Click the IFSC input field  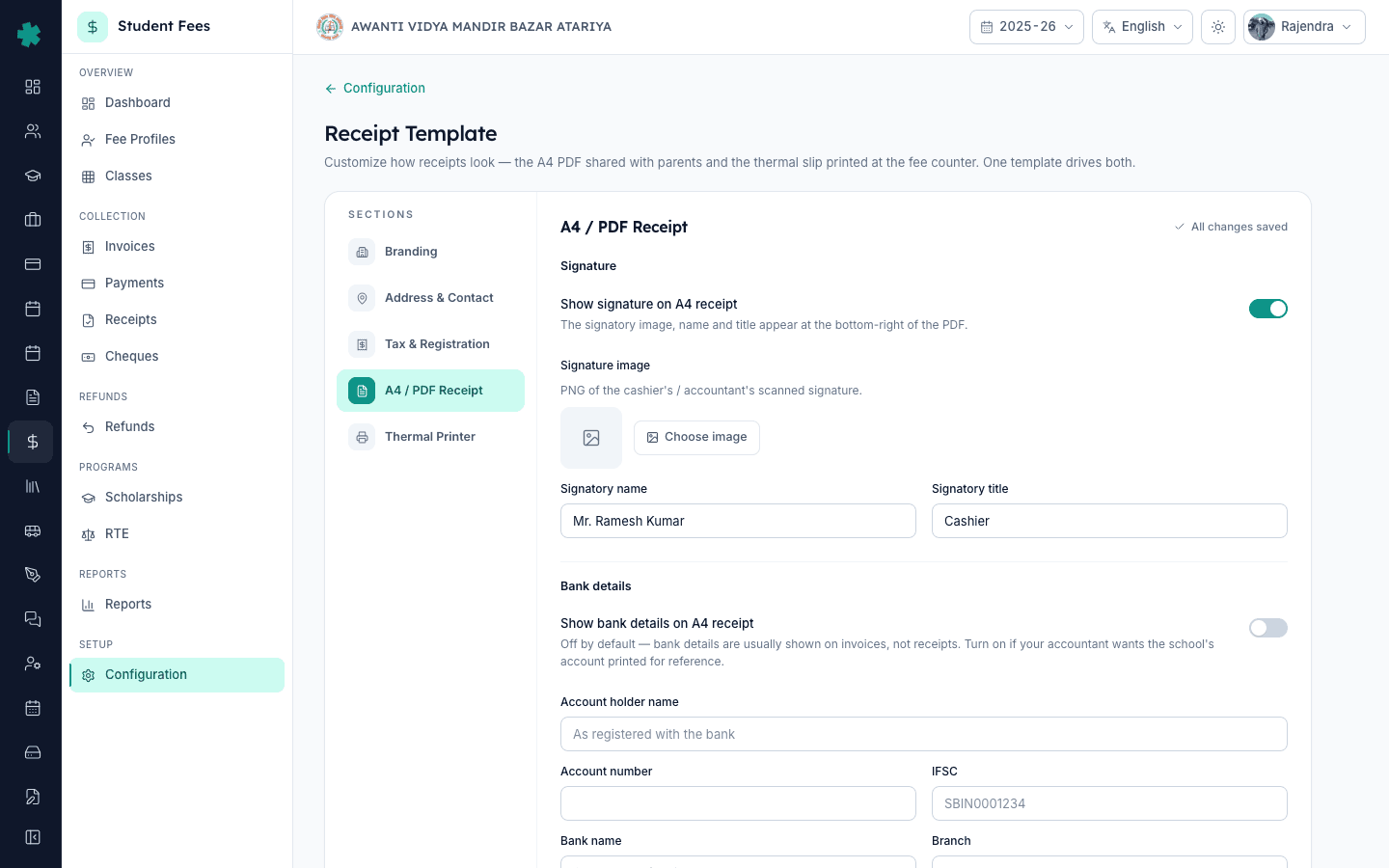pos(1109,803)
